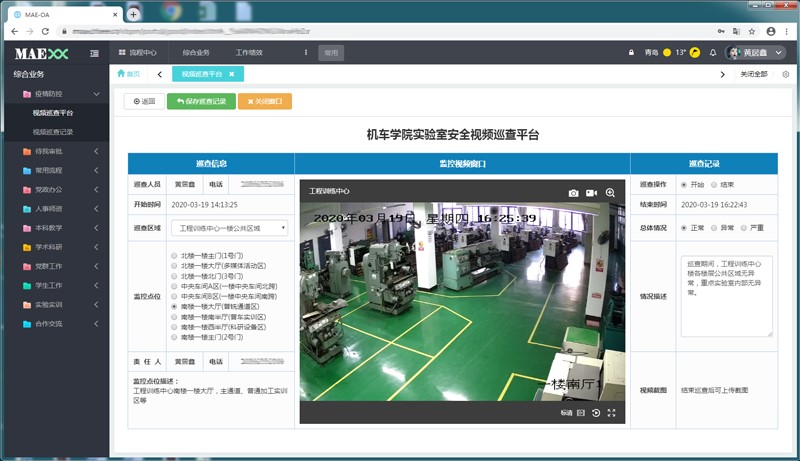
Task: Open notifications via the bell icon
Action: (x=713, y=53)
